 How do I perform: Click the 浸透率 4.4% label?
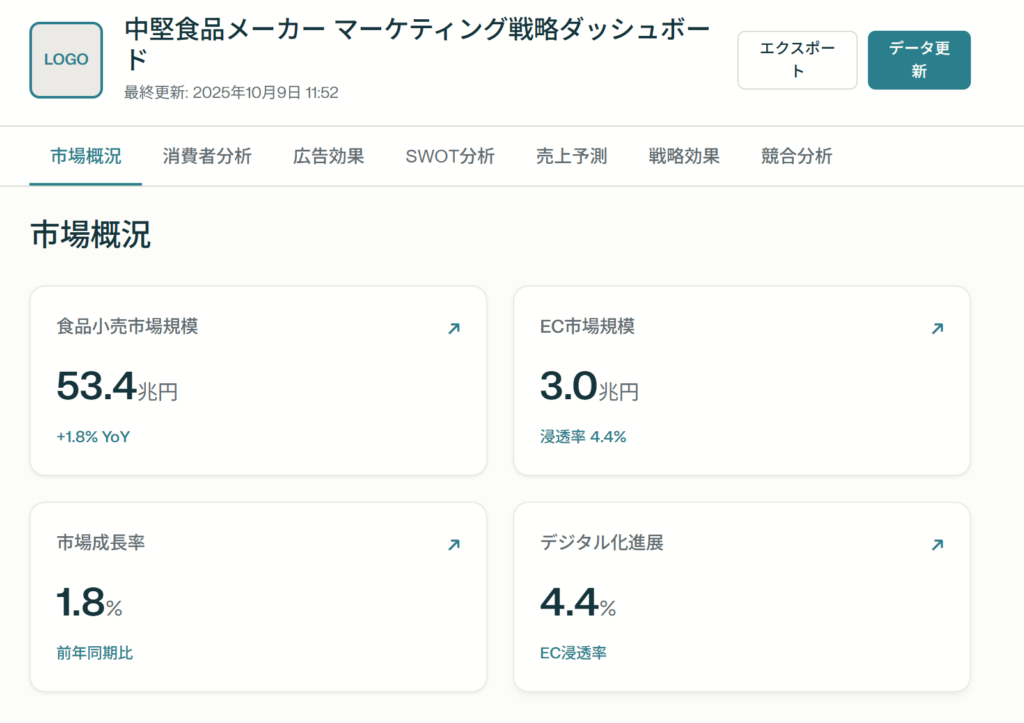pyautogui.click(x=583, y=437)
